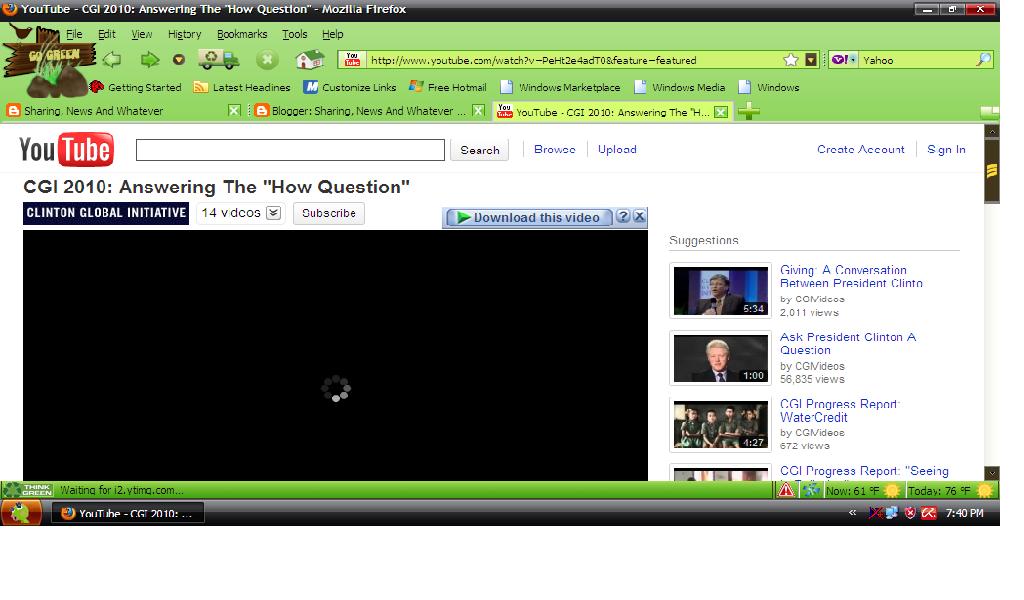Screen dimensions: 1024x600
Task: Open the Bookmarks menu
Action: coord(242,34)
